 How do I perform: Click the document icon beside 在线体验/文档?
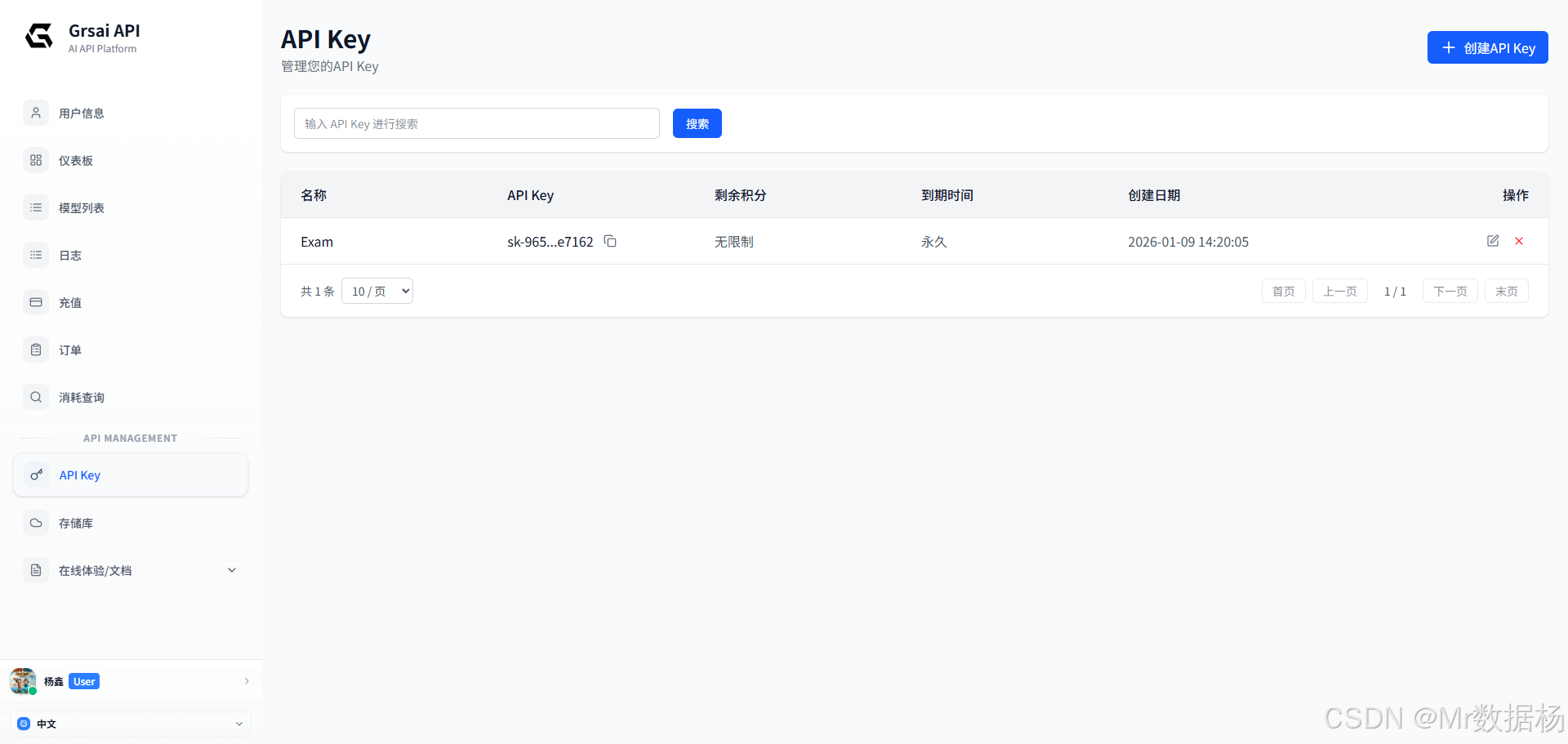coord(36,570)
